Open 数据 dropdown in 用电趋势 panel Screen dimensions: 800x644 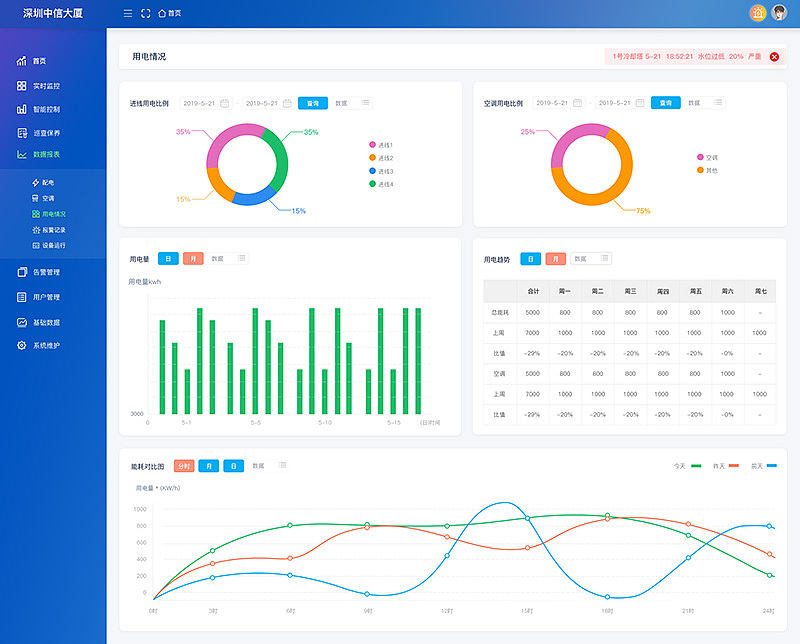point(591,259)
